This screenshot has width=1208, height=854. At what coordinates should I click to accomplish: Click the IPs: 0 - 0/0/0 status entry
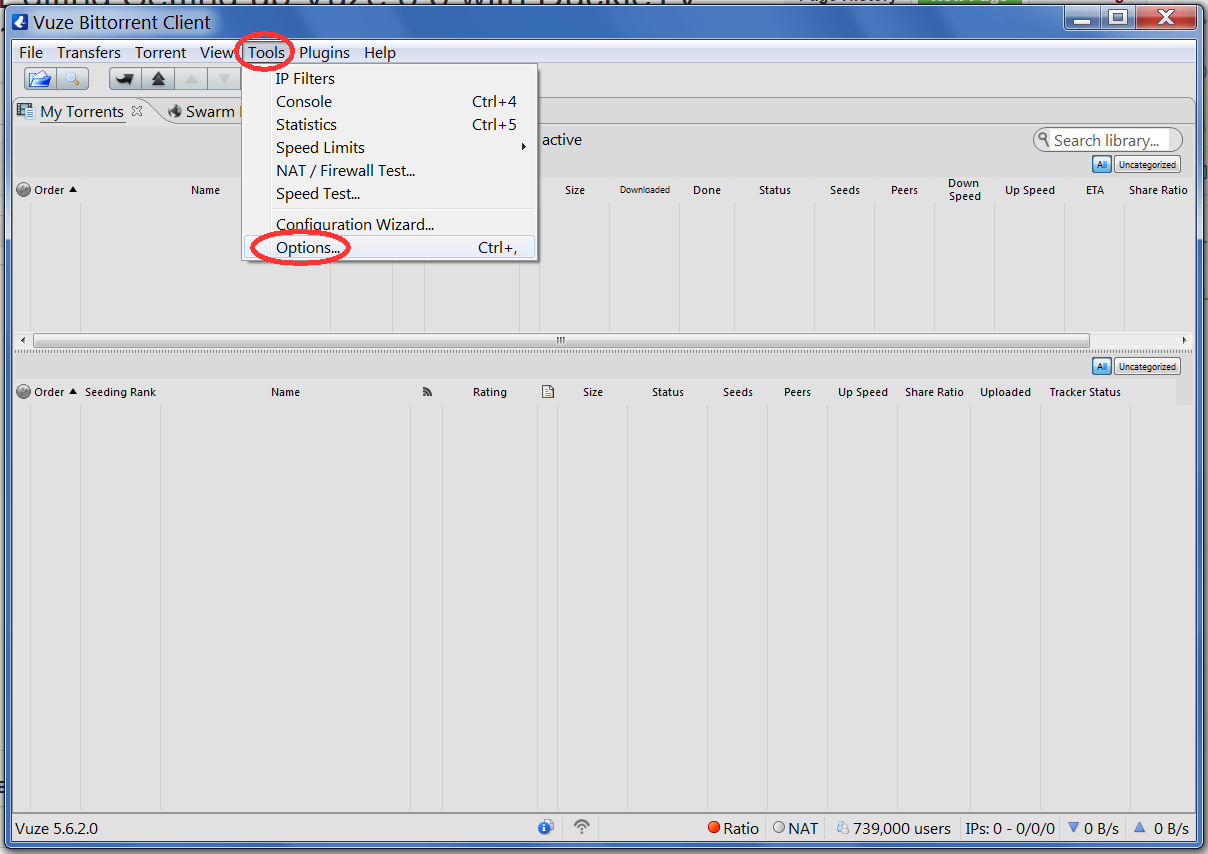coord(1010,828)
